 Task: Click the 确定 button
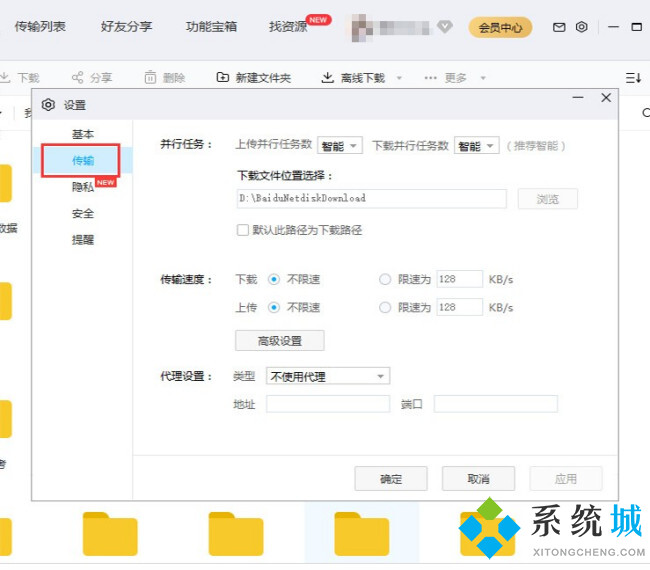(391, 479)
